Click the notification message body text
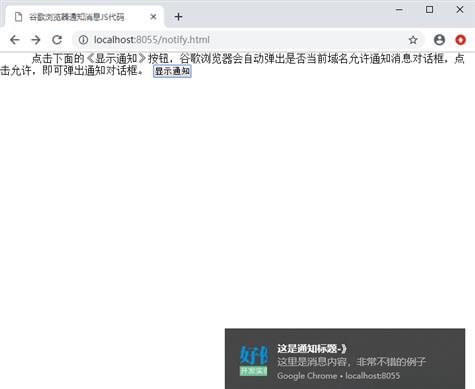475x389 pixels. [351, 362]
